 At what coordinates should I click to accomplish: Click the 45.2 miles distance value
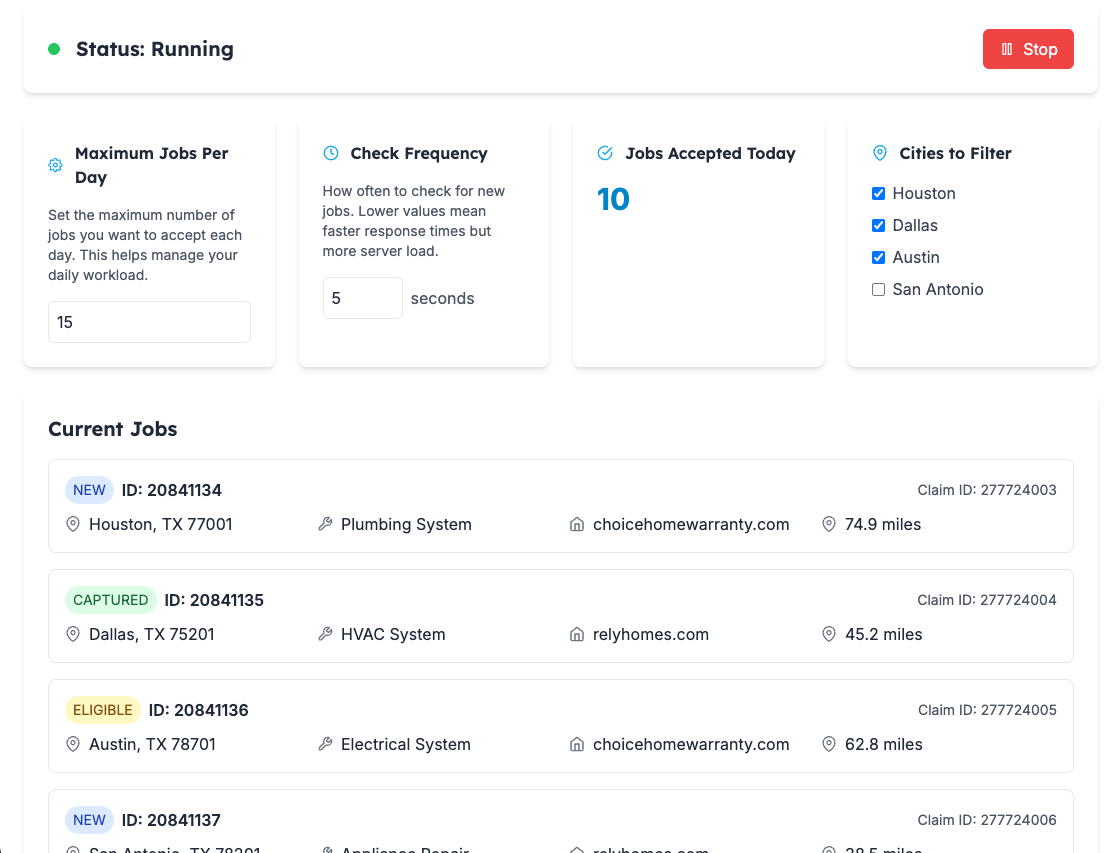(x=884, y=634)
